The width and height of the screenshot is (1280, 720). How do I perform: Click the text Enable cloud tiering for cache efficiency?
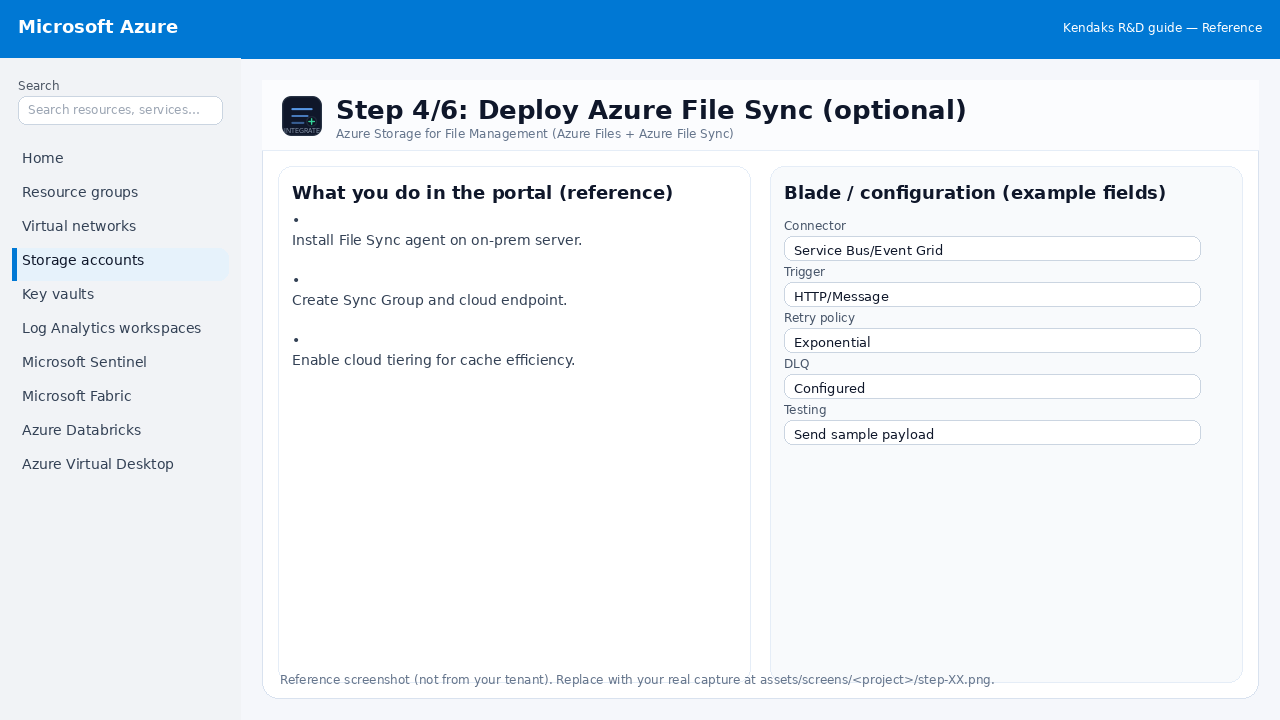click(x=433, y=360)
